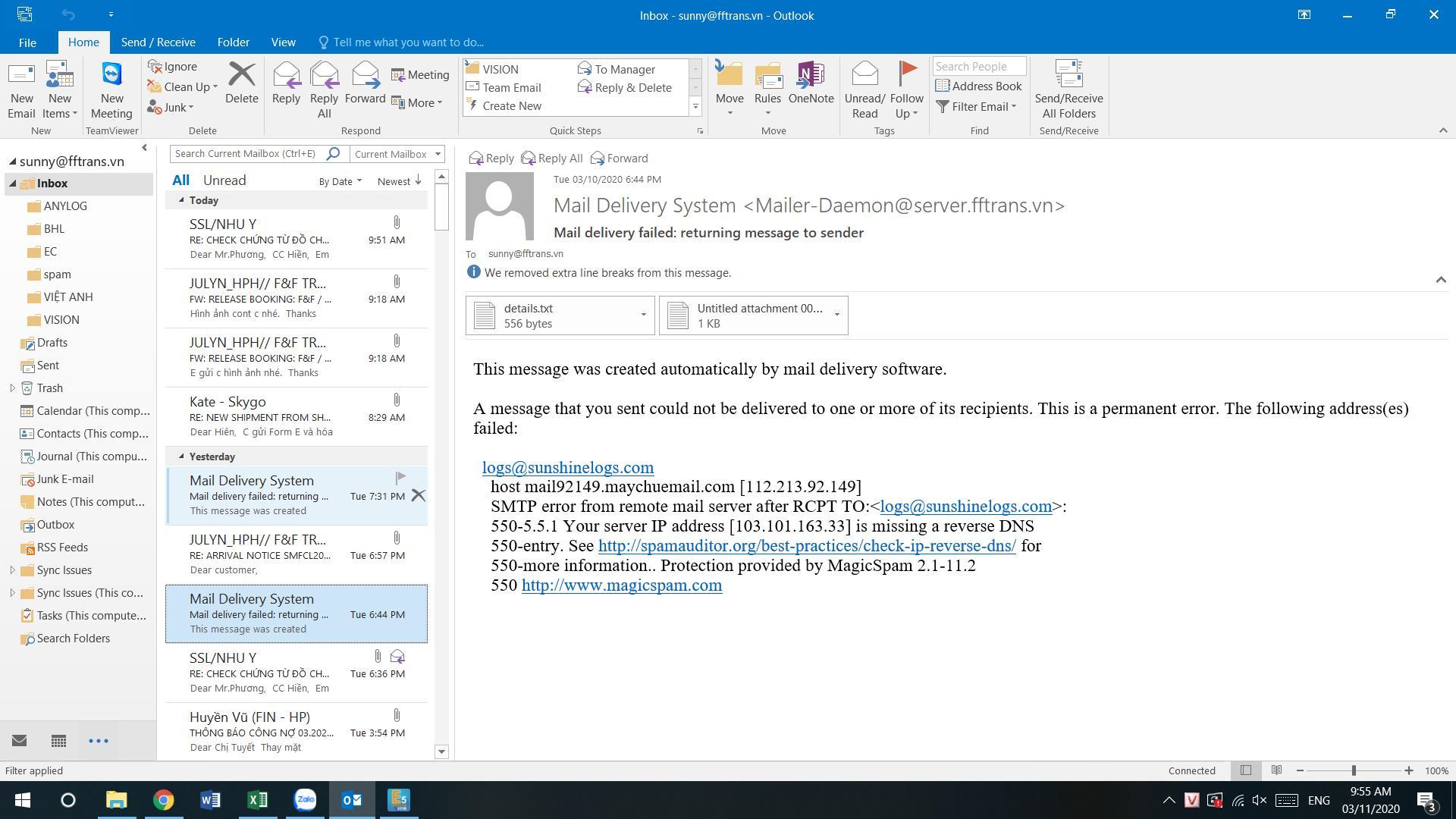Create a New Email
Screen dimensions: 1456x819
tap(21, 90)
